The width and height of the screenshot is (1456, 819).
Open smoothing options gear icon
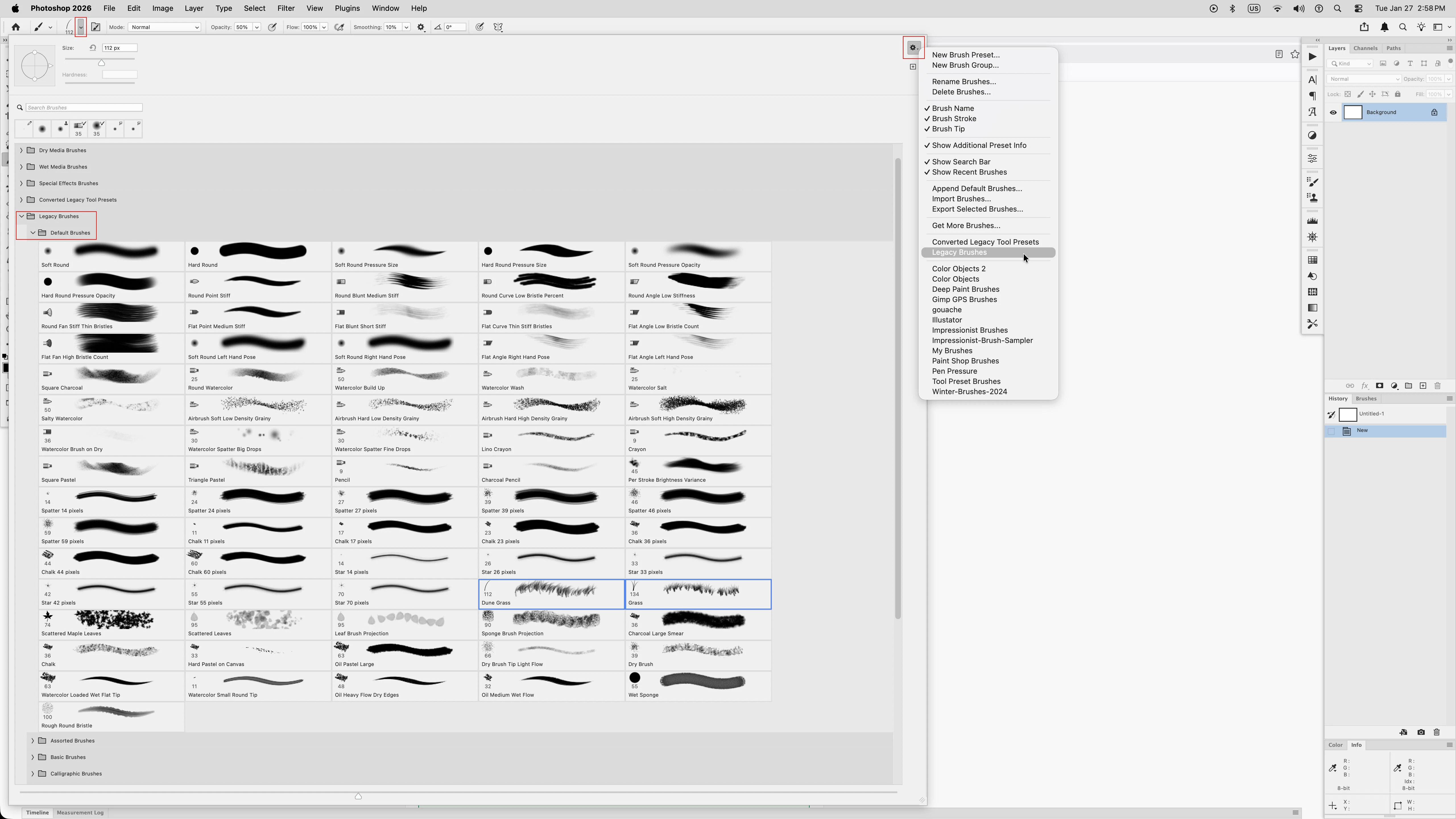coord(421,27)
